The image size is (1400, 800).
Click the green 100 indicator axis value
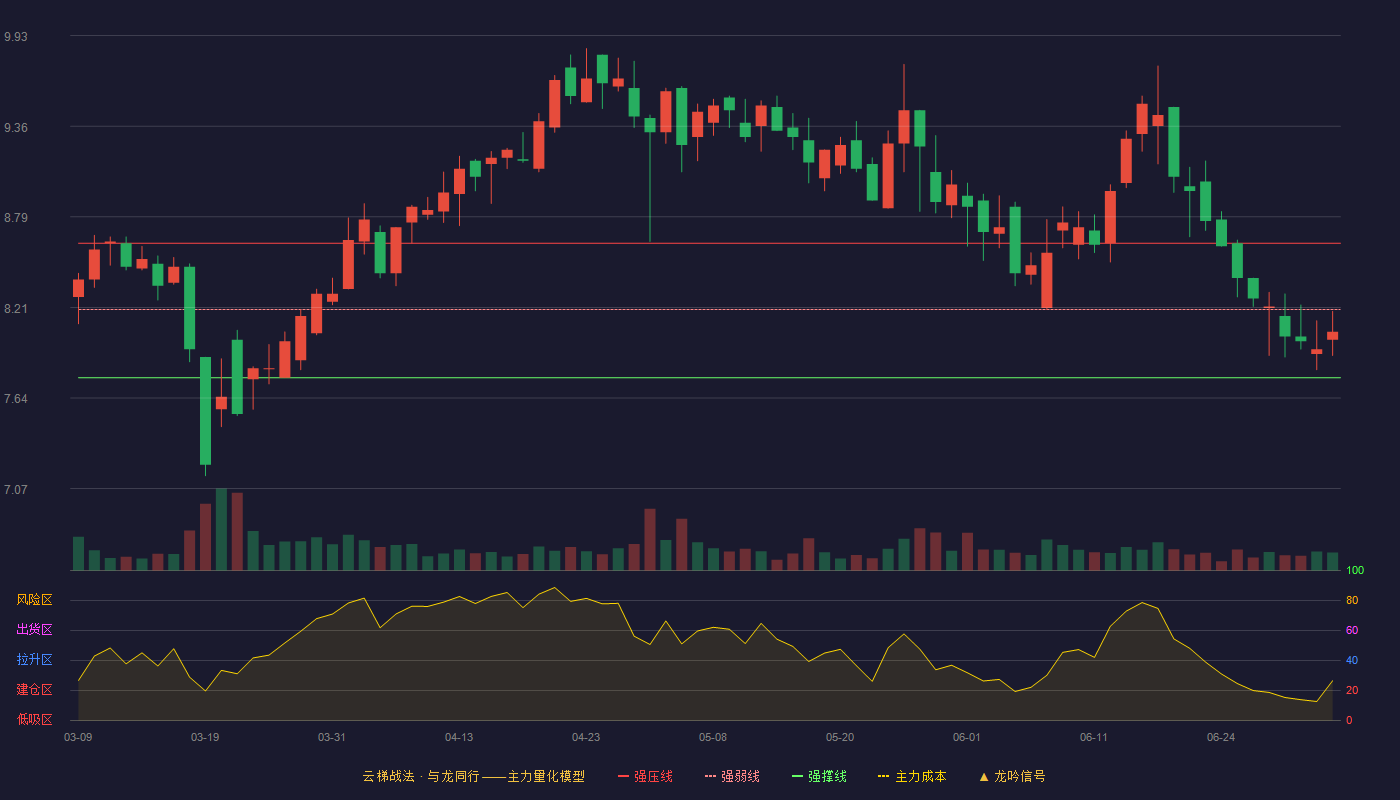pyautogui.click(x=1355, y=570)
